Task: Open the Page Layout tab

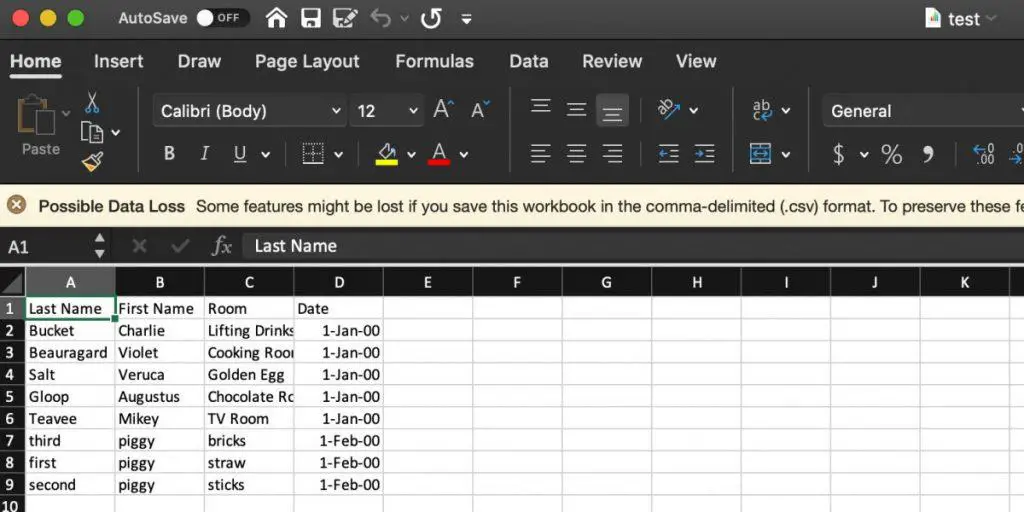Action: tap(307, 61)
